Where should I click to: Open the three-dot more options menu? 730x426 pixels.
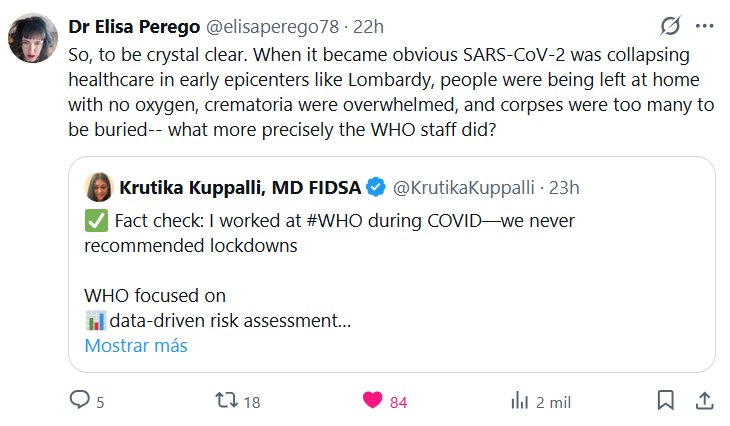pyautogui.click(x=705, y=25)
